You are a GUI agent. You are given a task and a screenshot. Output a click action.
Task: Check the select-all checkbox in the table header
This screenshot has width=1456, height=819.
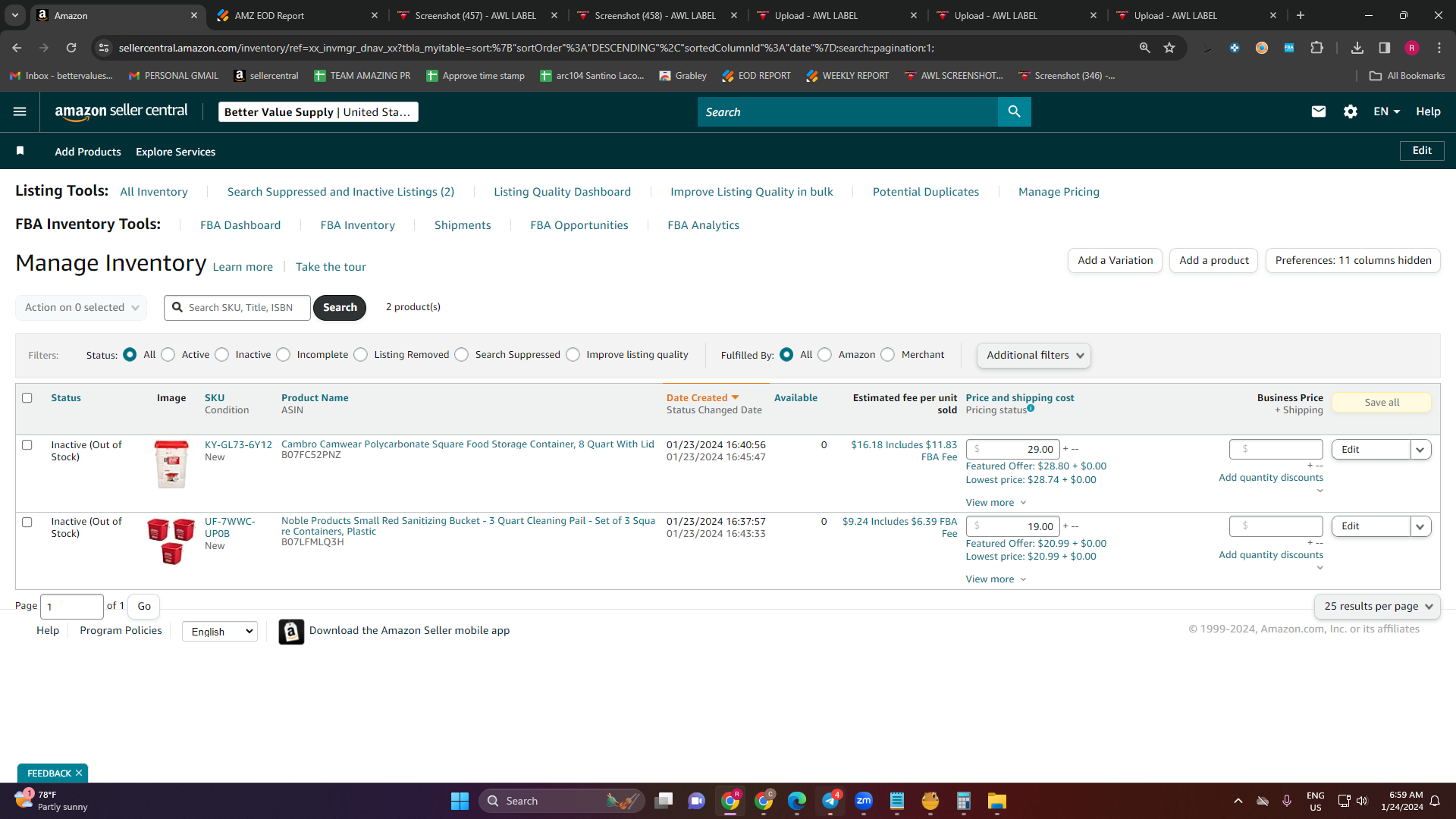(27, 398)
